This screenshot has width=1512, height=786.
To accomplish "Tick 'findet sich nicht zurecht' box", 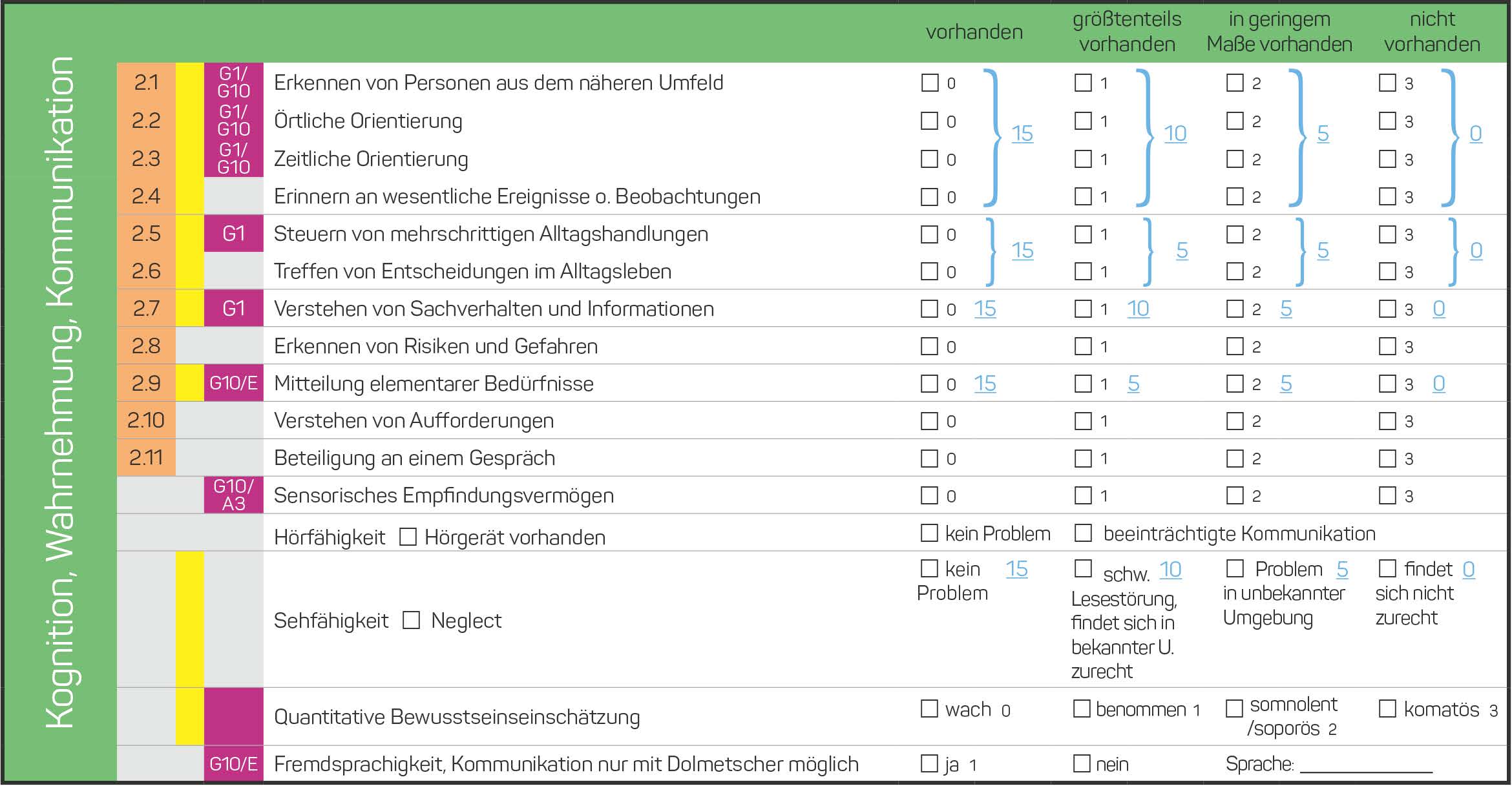I will click(x=1387, y=568).
